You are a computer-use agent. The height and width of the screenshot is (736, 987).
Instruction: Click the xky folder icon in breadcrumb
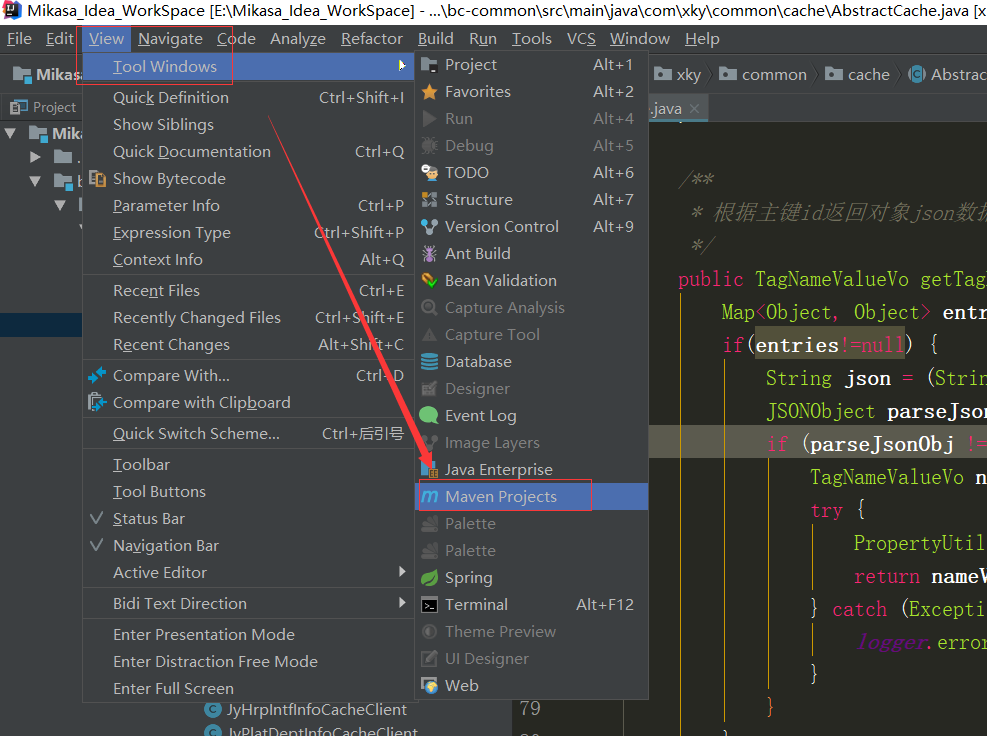[x=663, y=74]
